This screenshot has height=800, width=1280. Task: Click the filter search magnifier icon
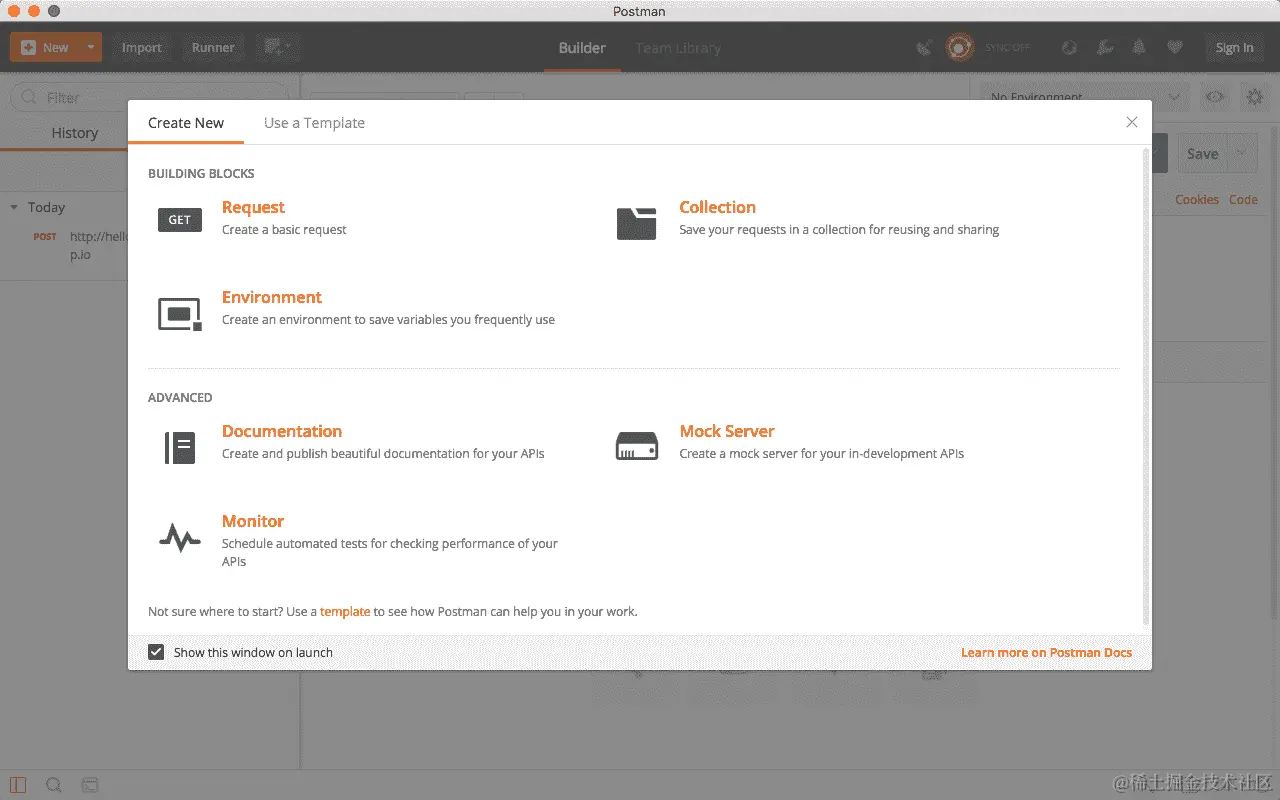click(x=30, y=98)
